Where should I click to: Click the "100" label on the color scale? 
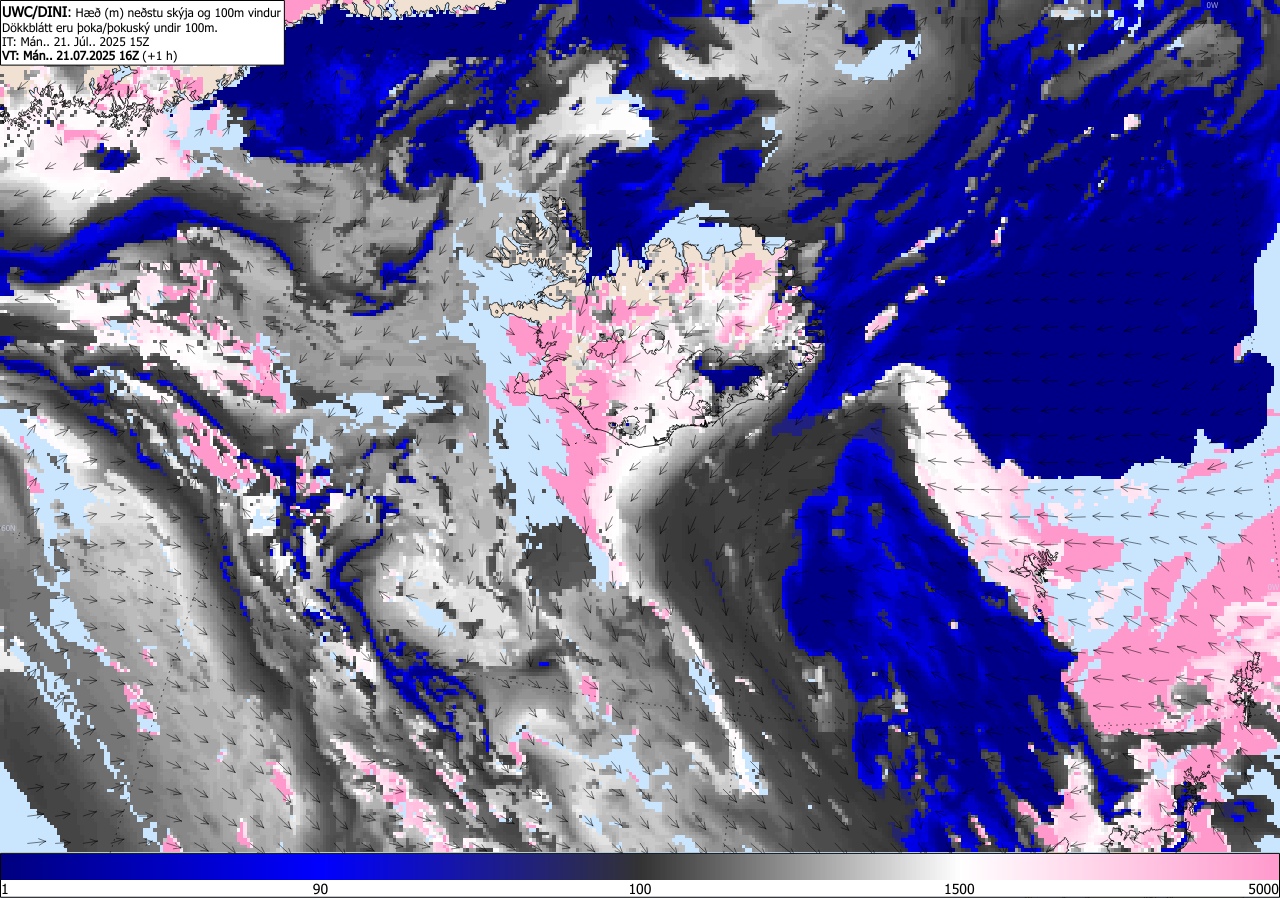point(640,889)
